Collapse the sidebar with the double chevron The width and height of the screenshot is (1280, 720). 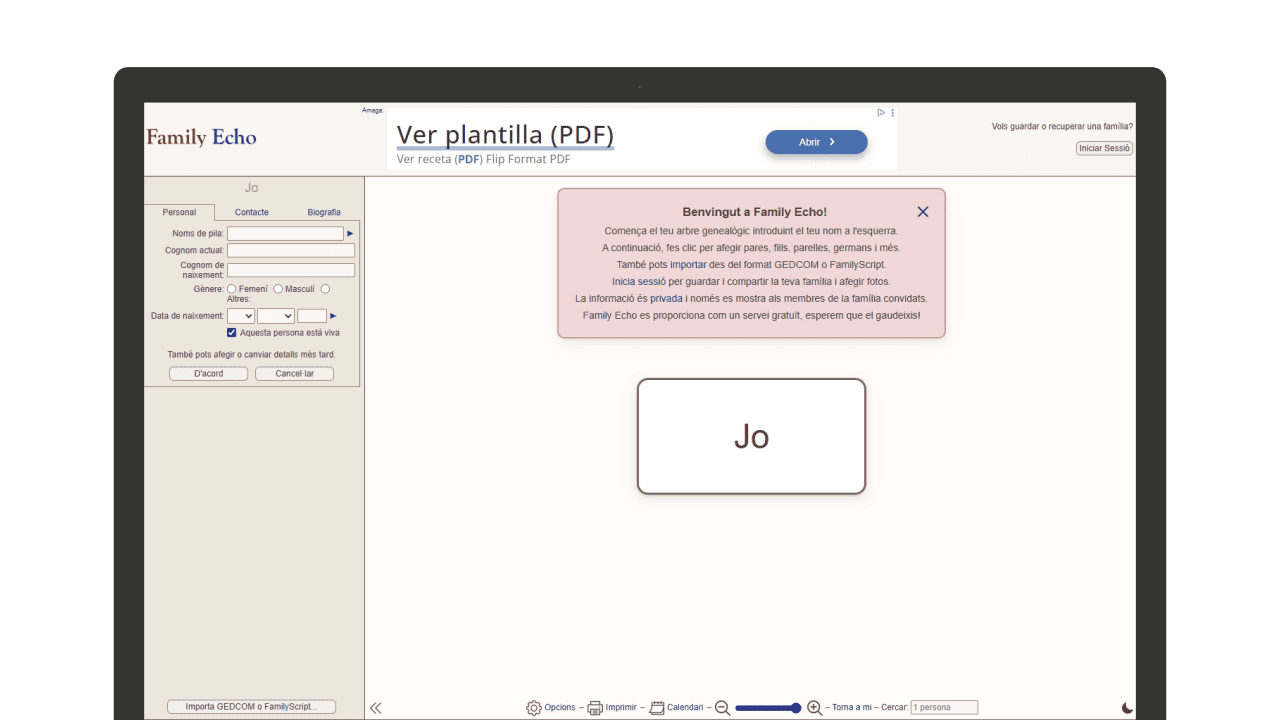click(375, 708)
